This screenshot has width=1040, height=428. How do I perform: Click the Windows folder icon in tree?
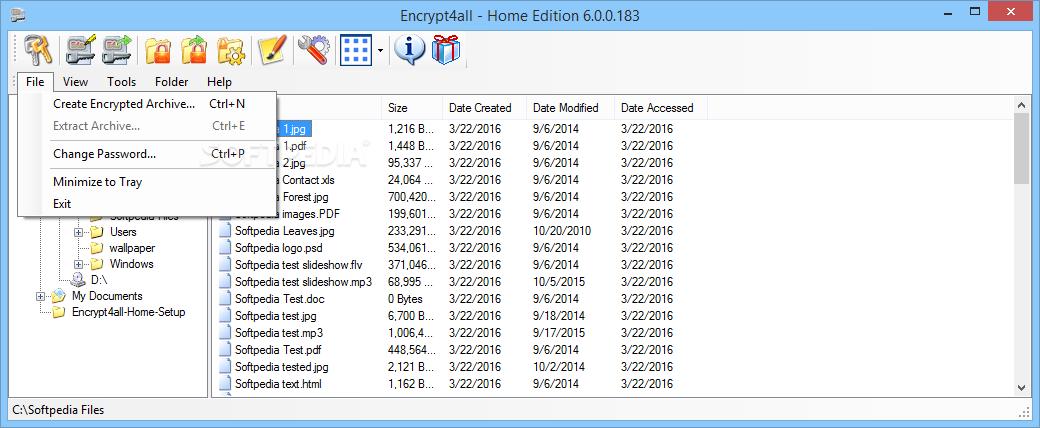(97, 263)
